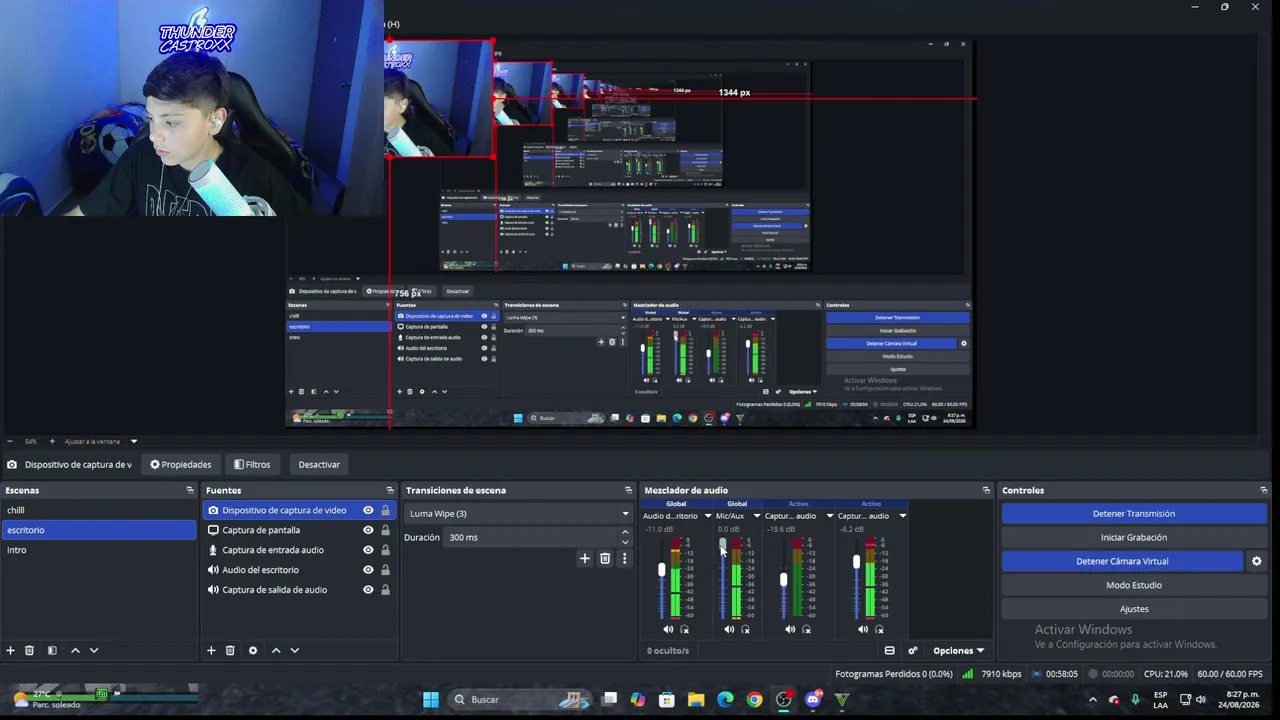
Task: Select the chilll scene
Action: pyautogui.click(x=99, y=510)
